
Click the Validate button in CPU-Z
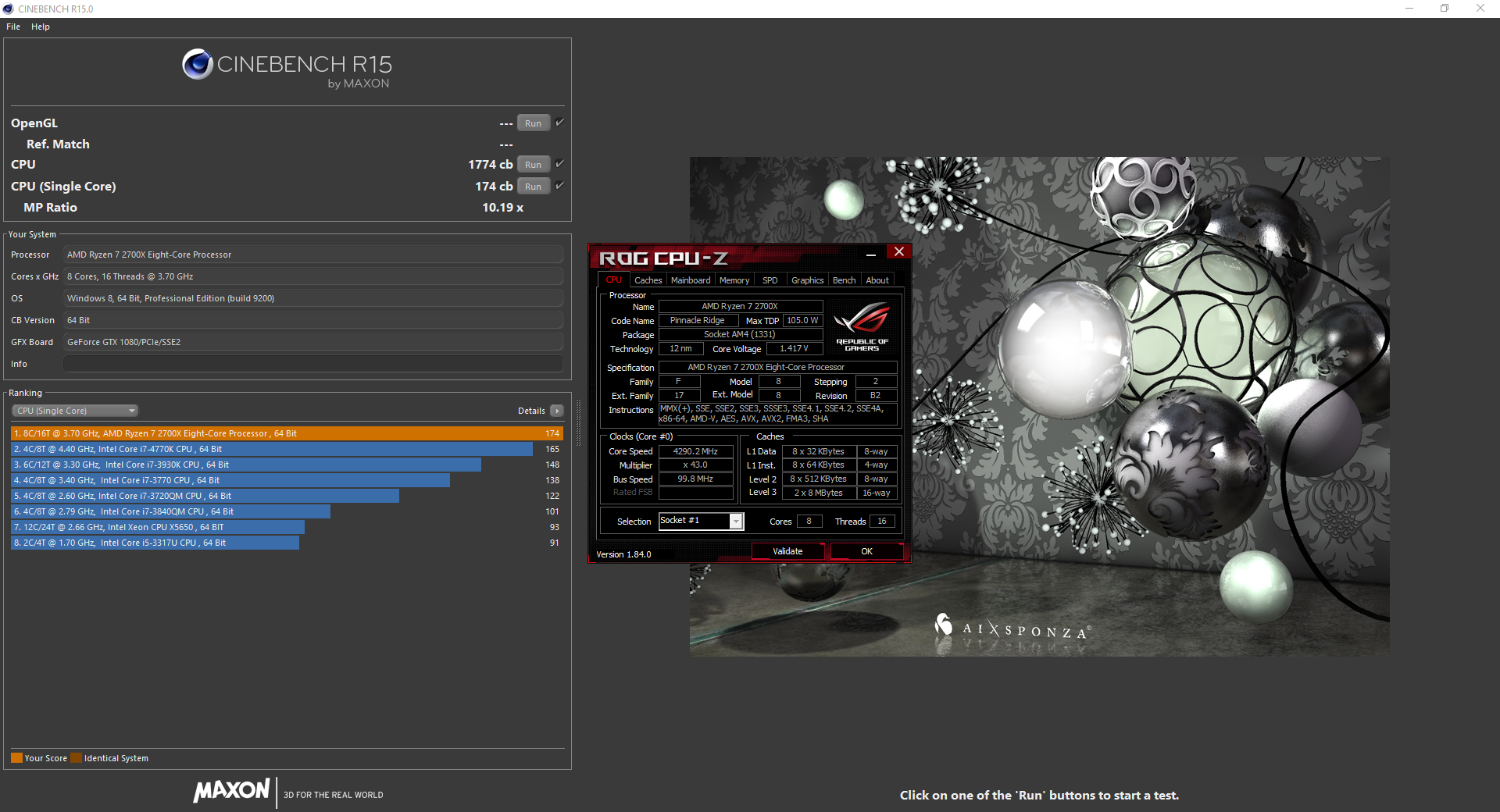pos(787,551)
